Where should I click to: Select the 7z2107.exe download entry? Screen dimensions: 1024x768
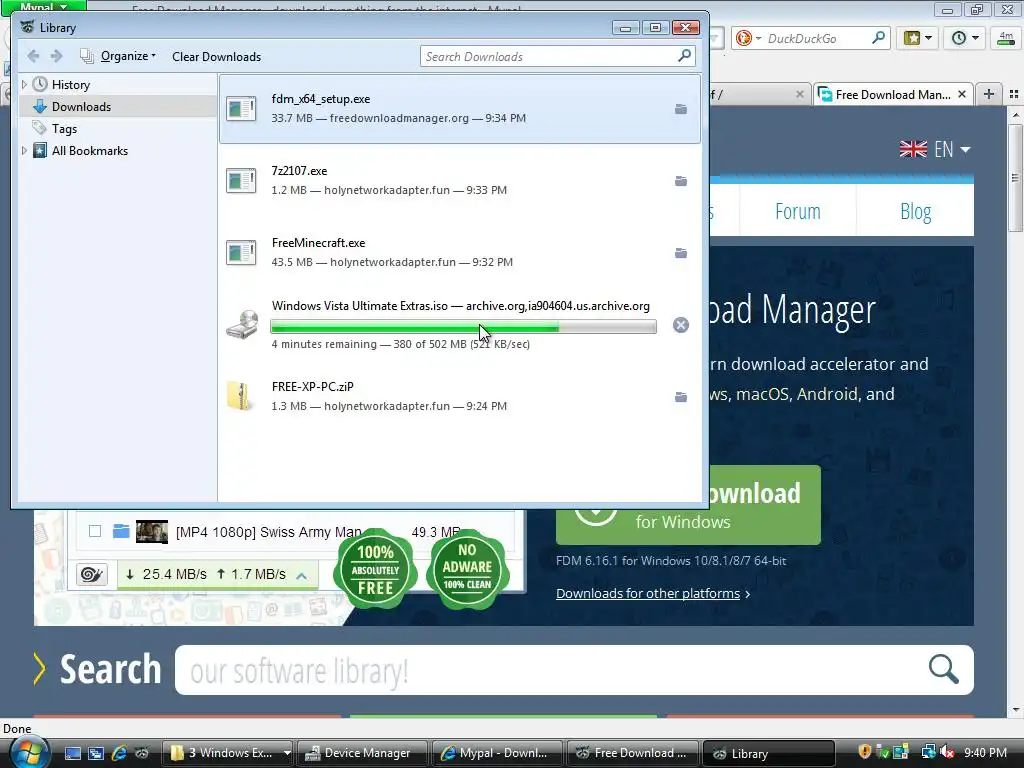(x=460, y=180)
